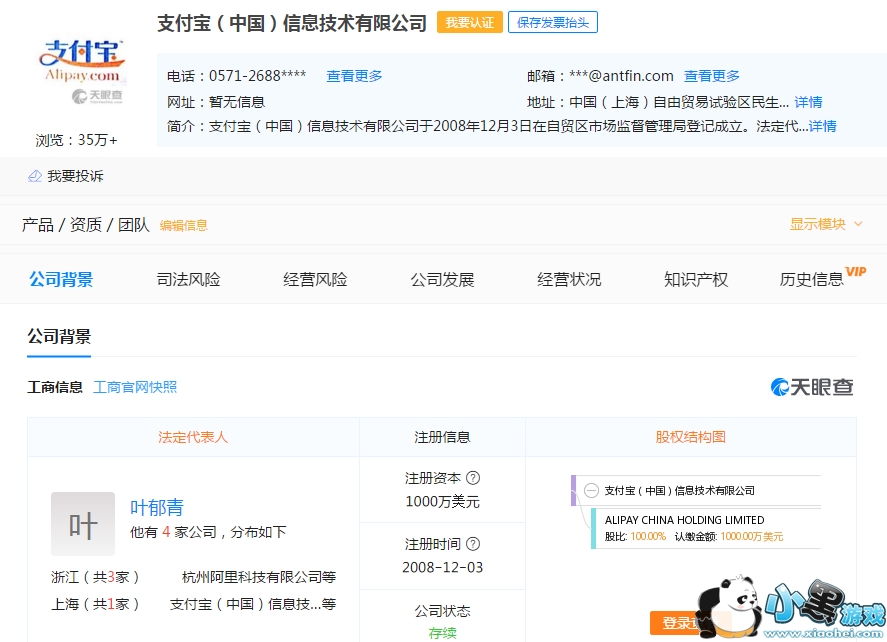Image resolution: width=887 pixels, height=642 pixels.
Task: Expand the 显示模块 dropdown
Action: tap(826, 224)
